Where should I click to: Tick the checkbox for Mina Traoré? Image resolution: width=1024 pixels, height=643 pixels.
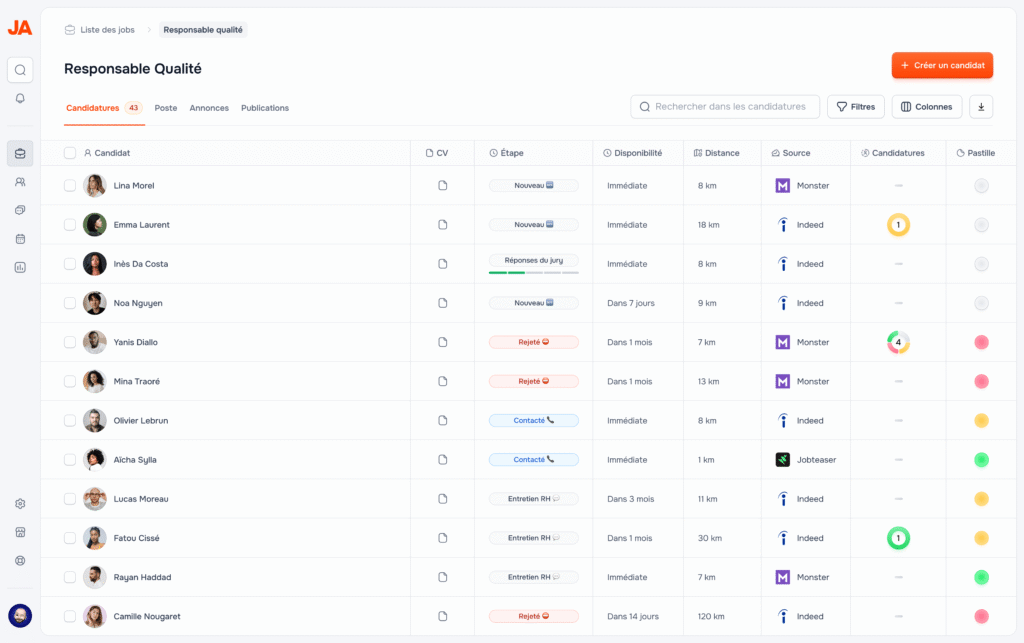pyautogui.click(x=70, y=381)
